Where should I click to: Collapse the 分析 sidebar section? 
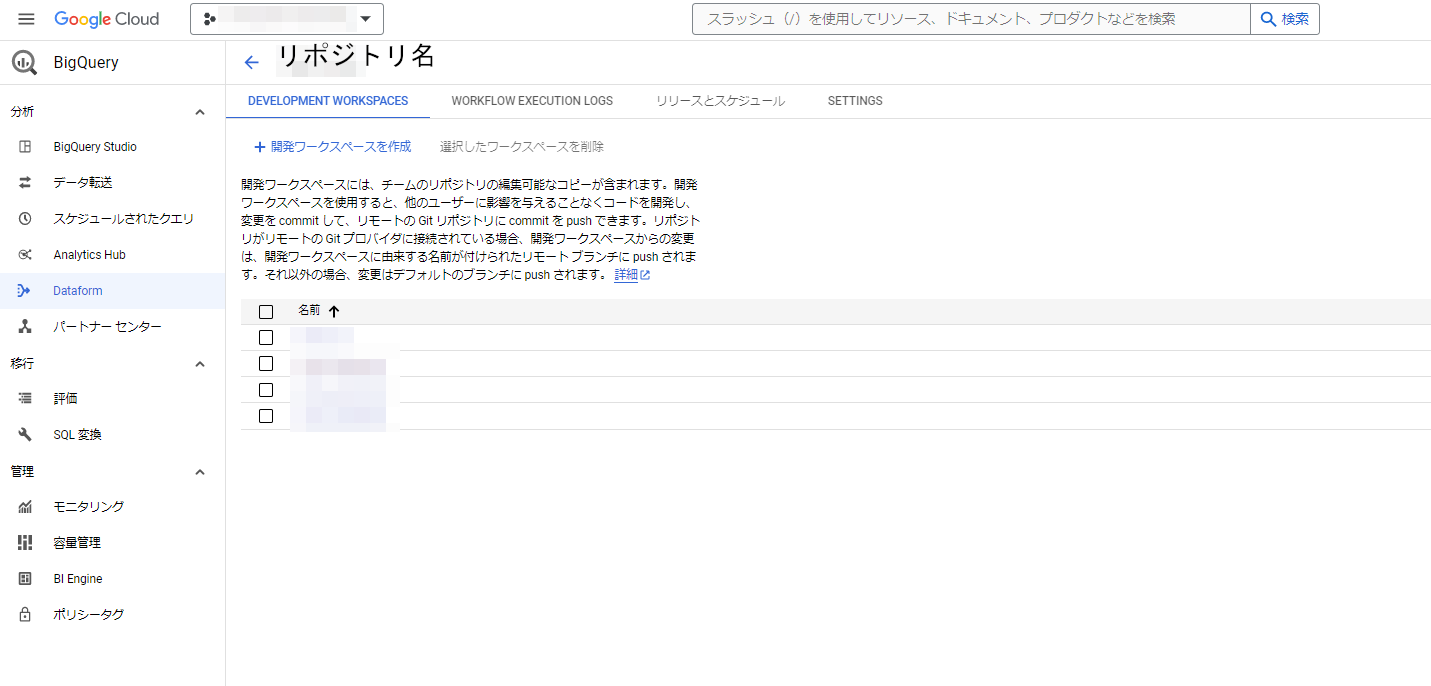(x=199, y=111)
